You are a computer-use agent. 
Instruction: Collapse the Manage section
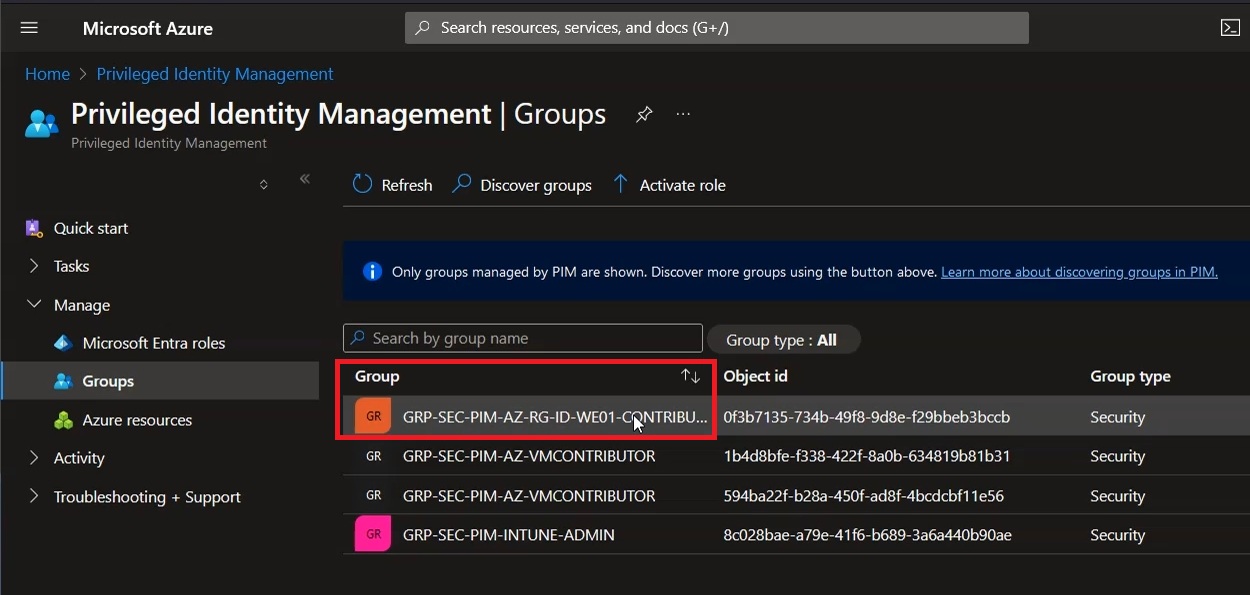(33, 305)
